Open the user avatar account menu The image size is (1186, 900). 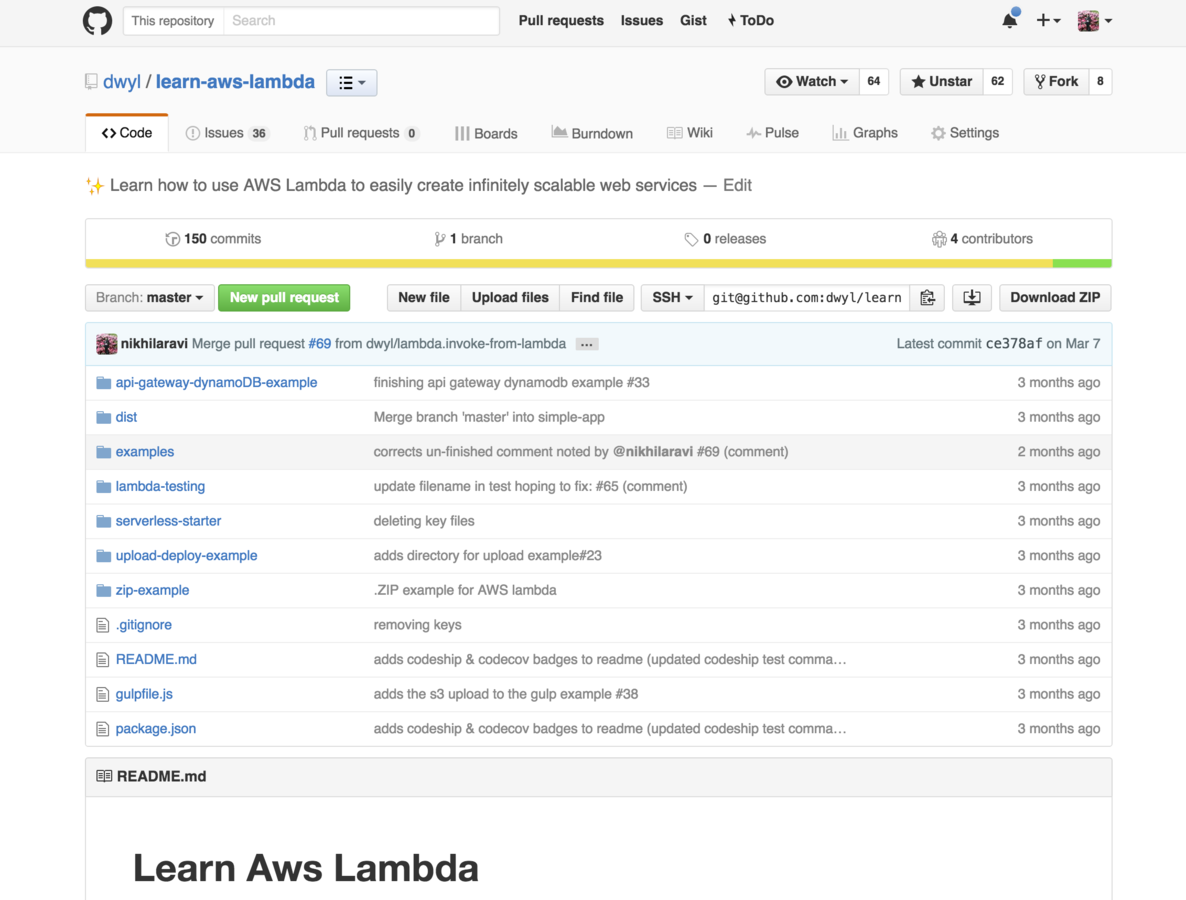(1094, 20)
